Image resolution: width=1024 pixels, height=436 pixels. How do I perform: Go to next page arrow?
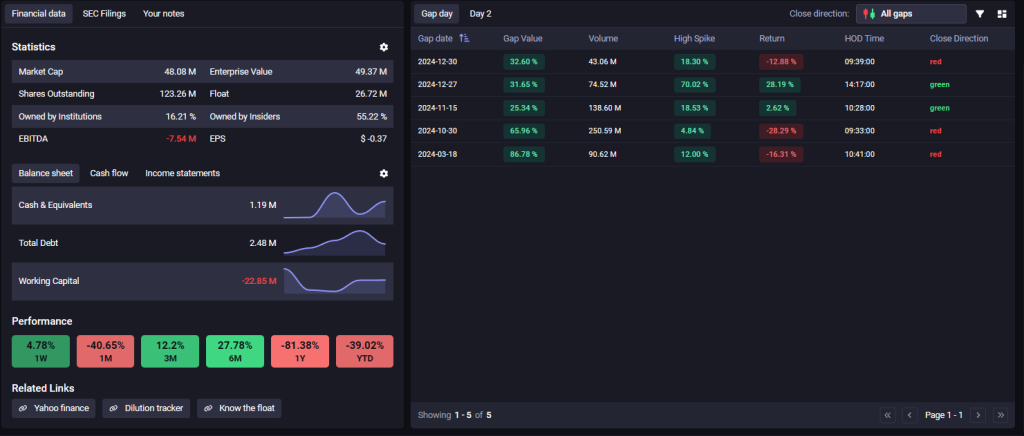(978, 415)
